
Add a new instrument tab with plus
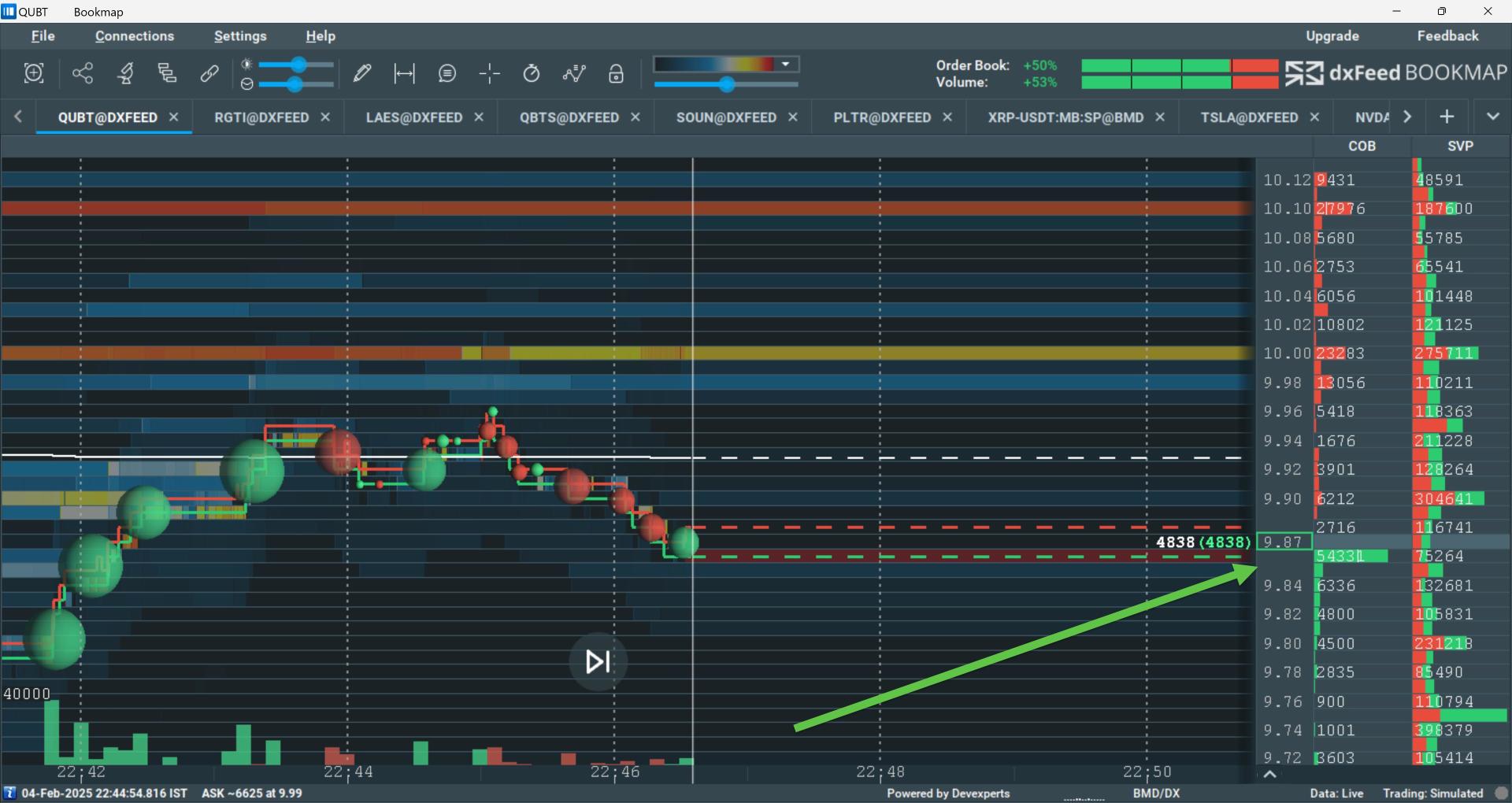click(1447, 117)
